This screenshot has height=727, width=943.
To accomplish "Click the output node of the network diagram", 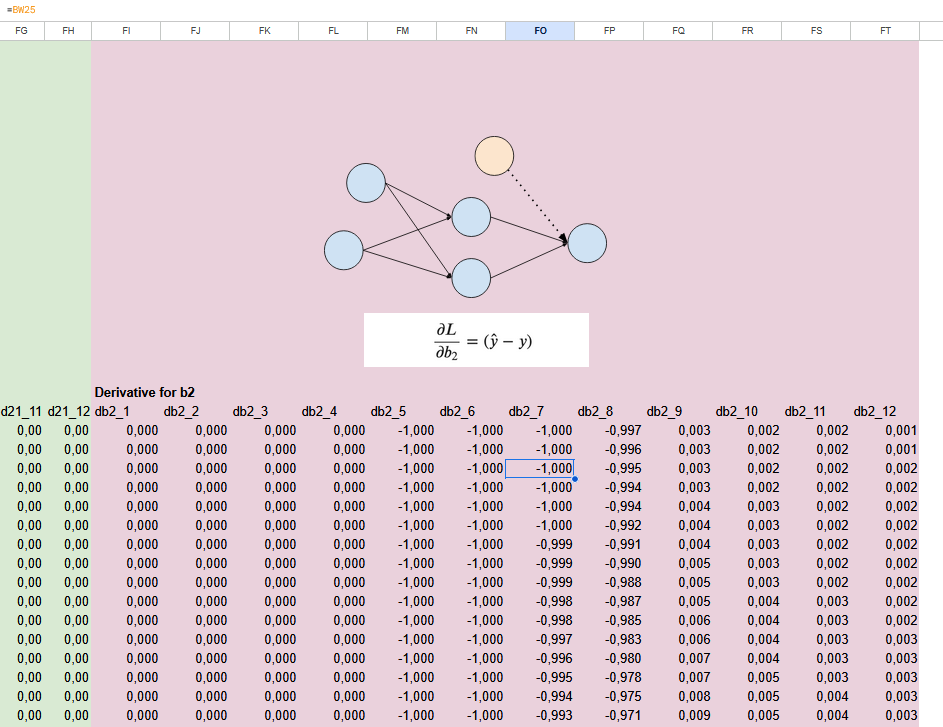I will tap(587, 243).
